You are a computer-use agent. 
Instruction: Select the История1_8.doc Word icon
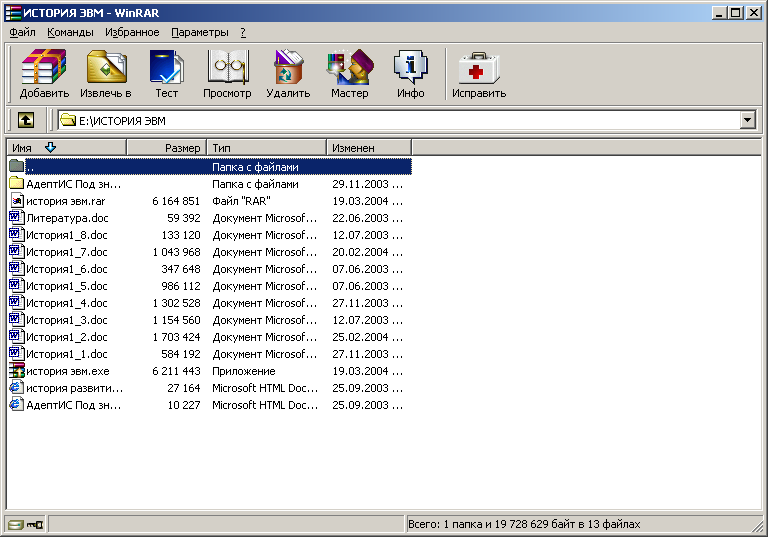coord(17,234)
